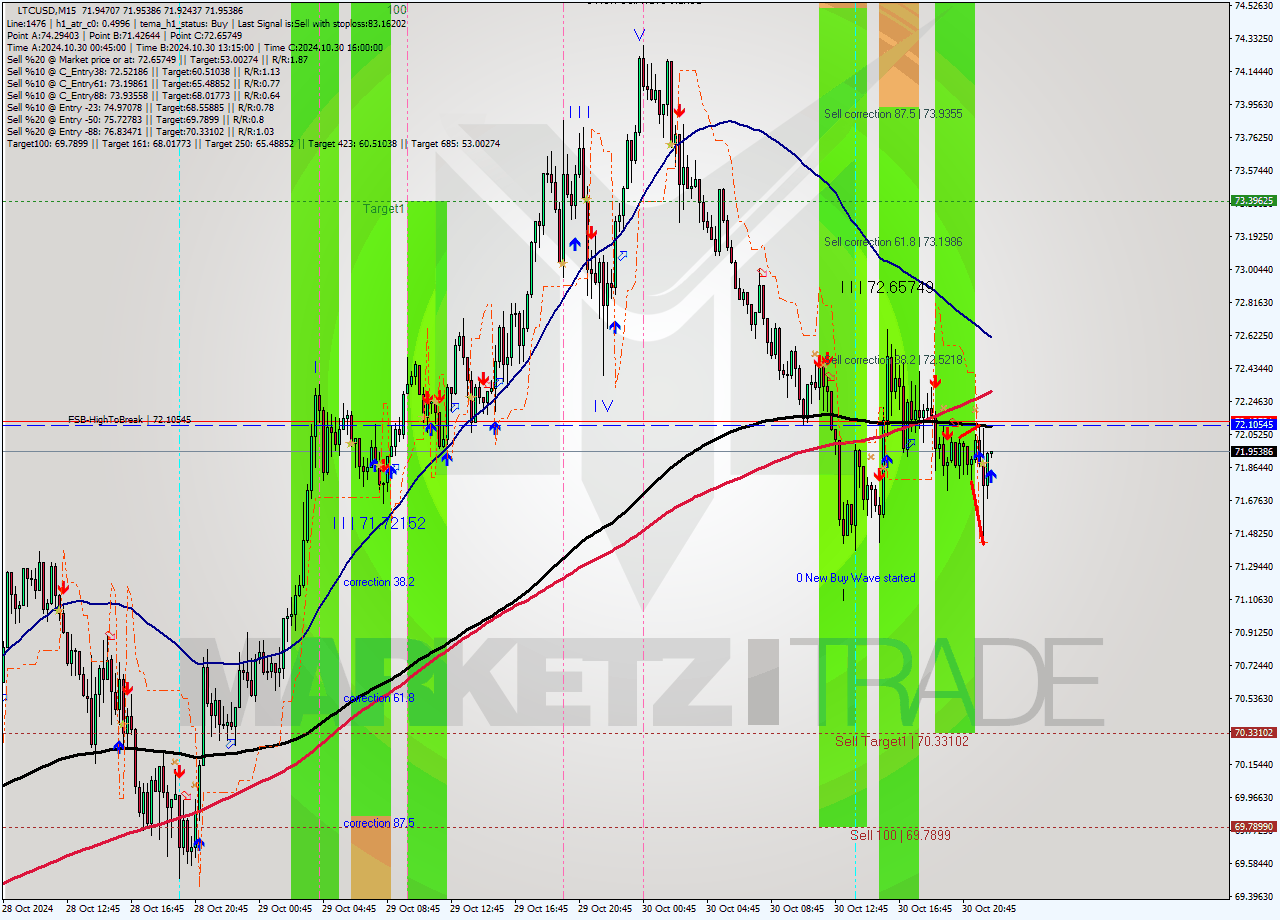Click the blue 'I I I 71.72152' wave label

coord(379,523)
